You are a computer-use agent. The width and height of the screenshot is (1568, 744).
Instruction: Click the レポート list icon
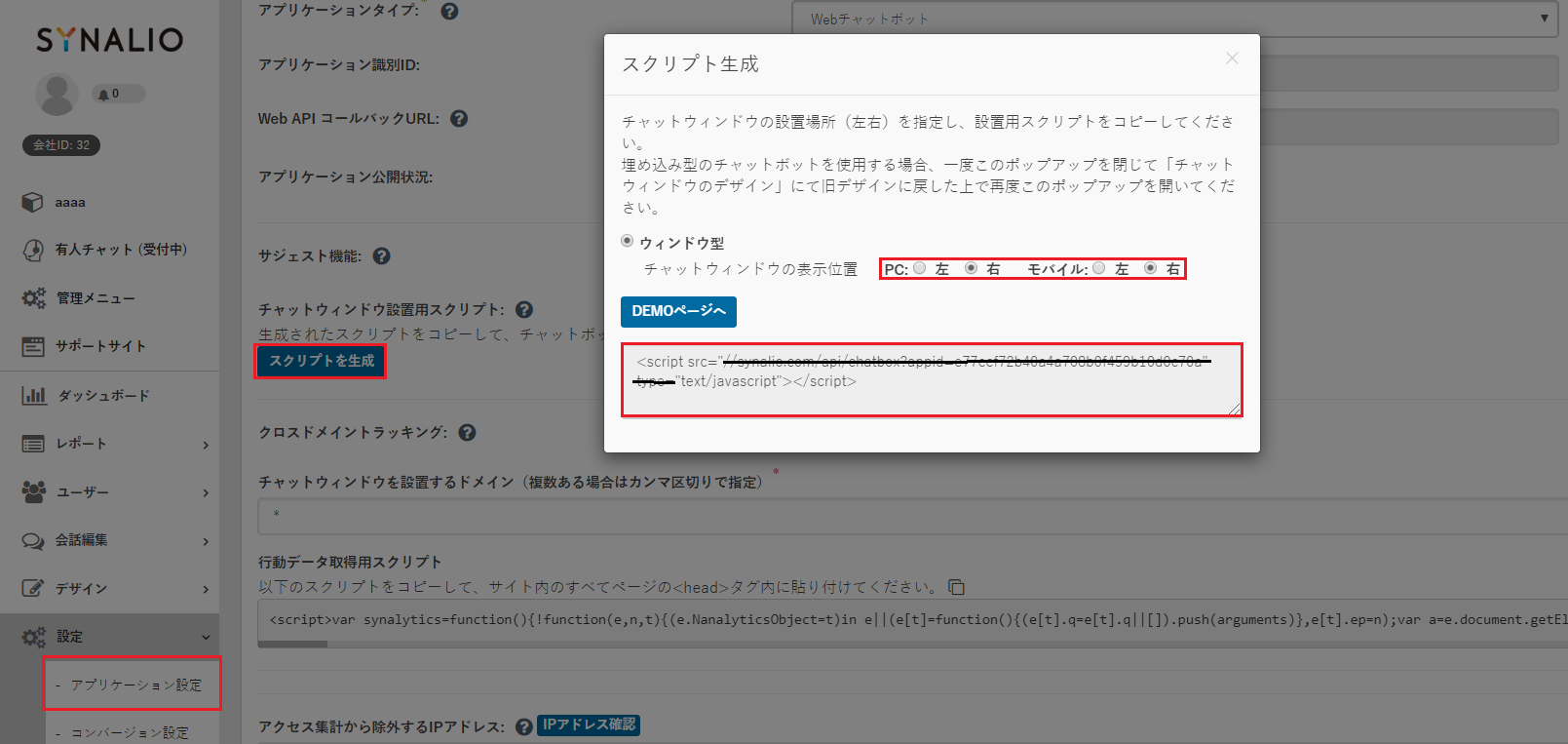click(33, 444)
